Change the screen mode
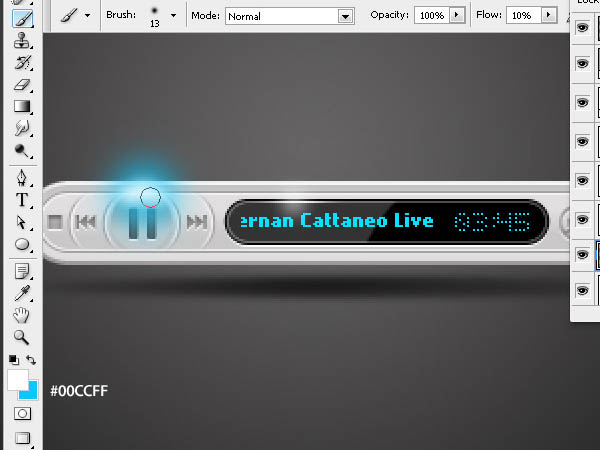This screenshot has height=450, width=600. point(23,438)
